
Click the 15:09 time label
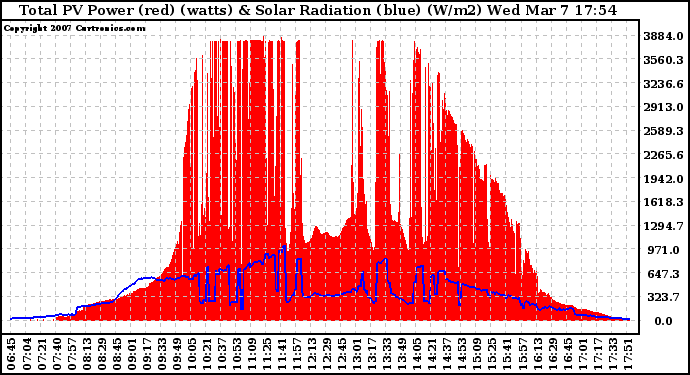(476, 354)
